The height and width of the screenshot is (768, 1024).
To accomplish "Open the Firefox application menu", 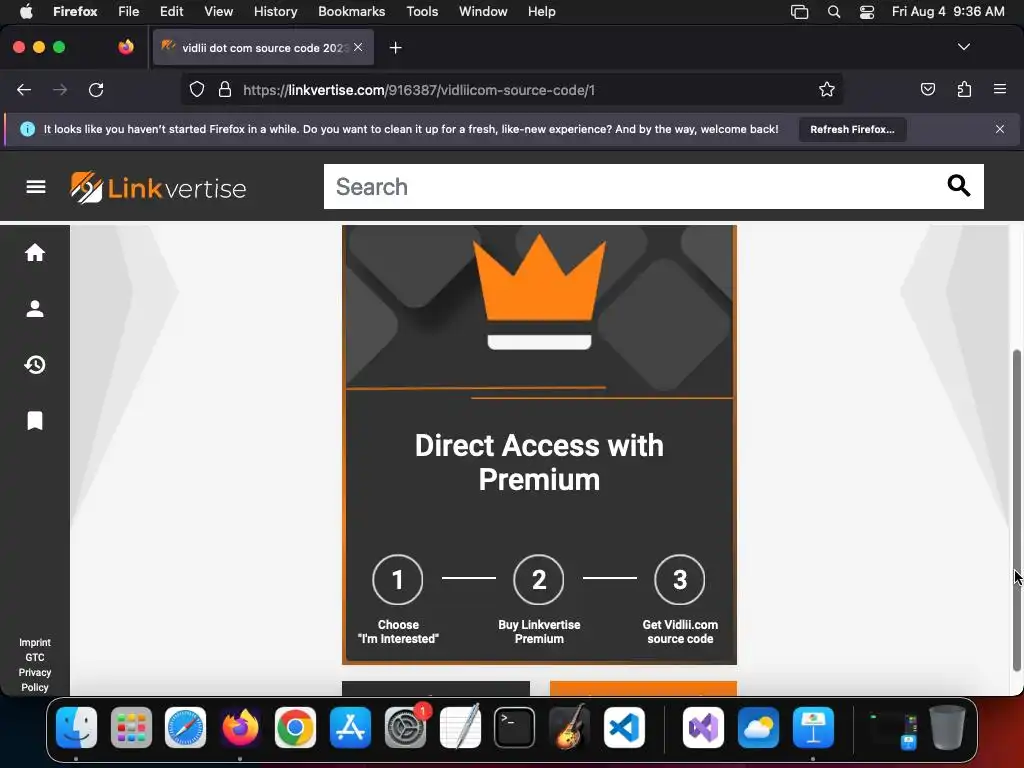I will point(1000,89).
